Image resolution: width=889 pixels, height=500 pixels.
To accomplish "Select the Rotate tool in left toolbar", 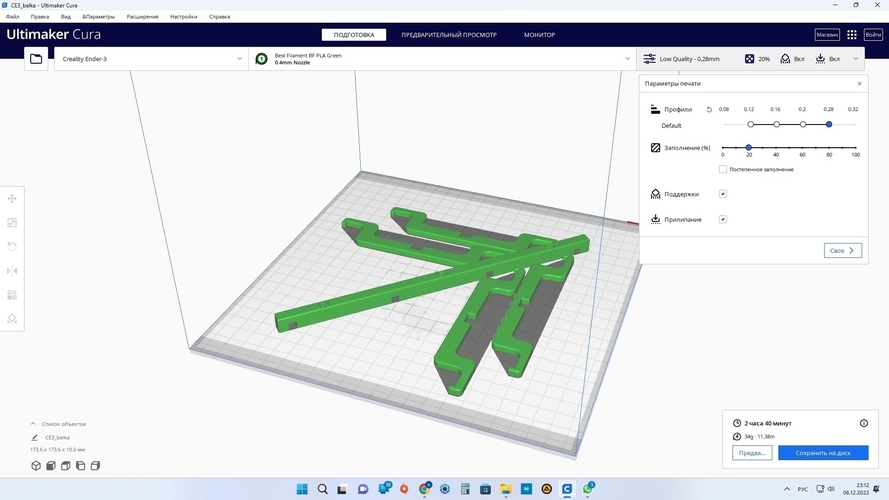I will (x=12, y=247).
